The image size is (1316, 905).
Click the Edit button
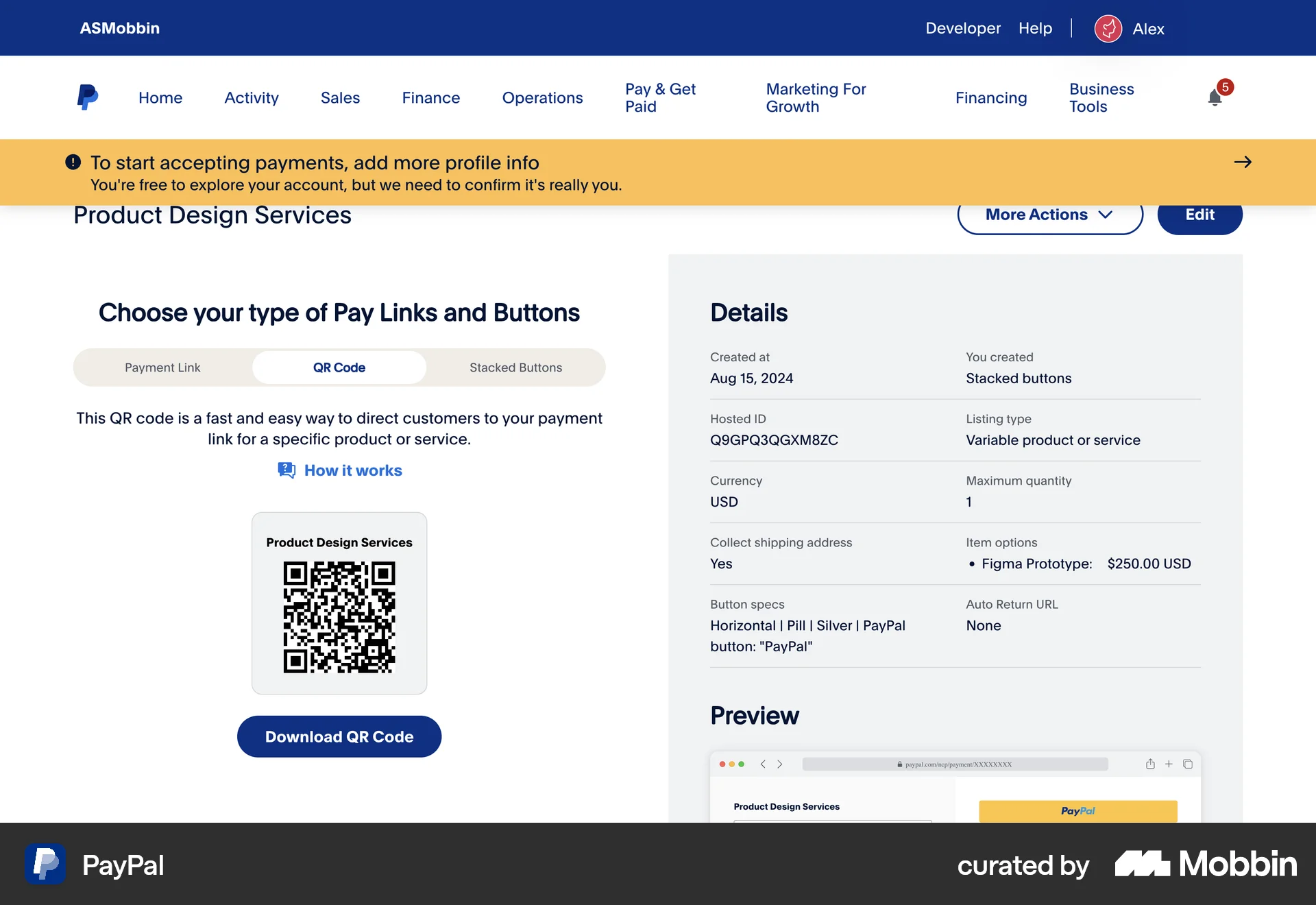tap(1199, 215)
